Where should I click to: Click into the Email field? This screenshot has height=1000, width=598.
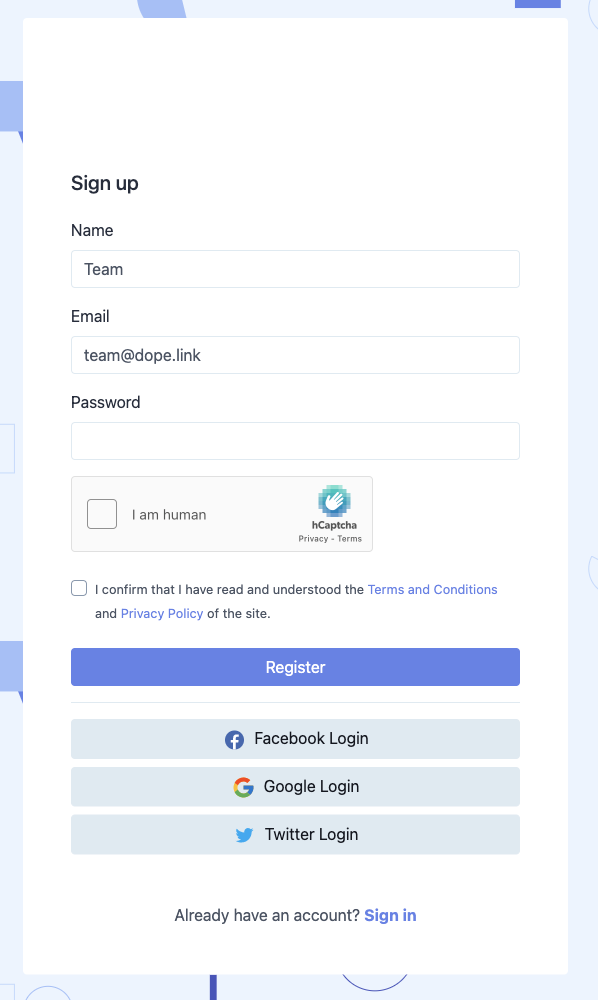pos(295,355)
